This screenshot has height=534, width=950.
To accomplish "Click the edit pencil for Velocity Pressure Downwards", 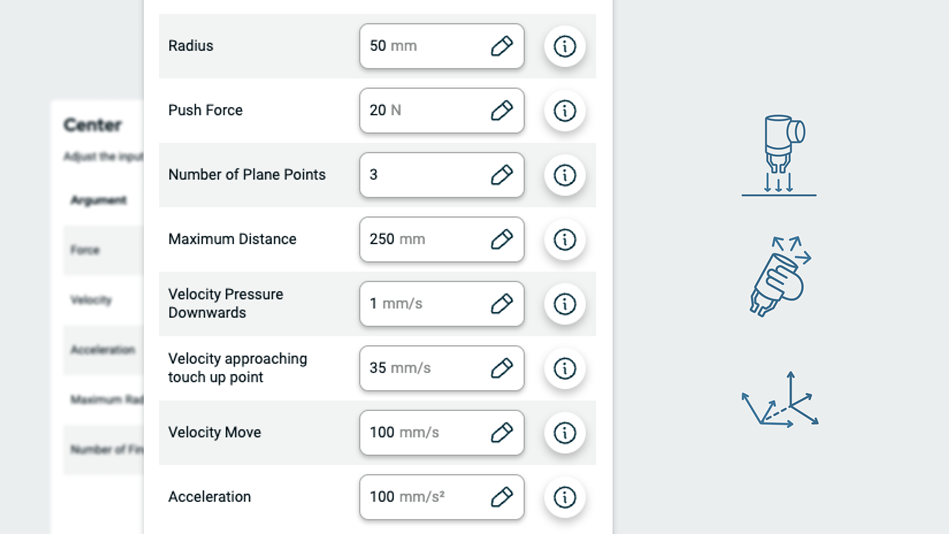I will pos(502,303).
